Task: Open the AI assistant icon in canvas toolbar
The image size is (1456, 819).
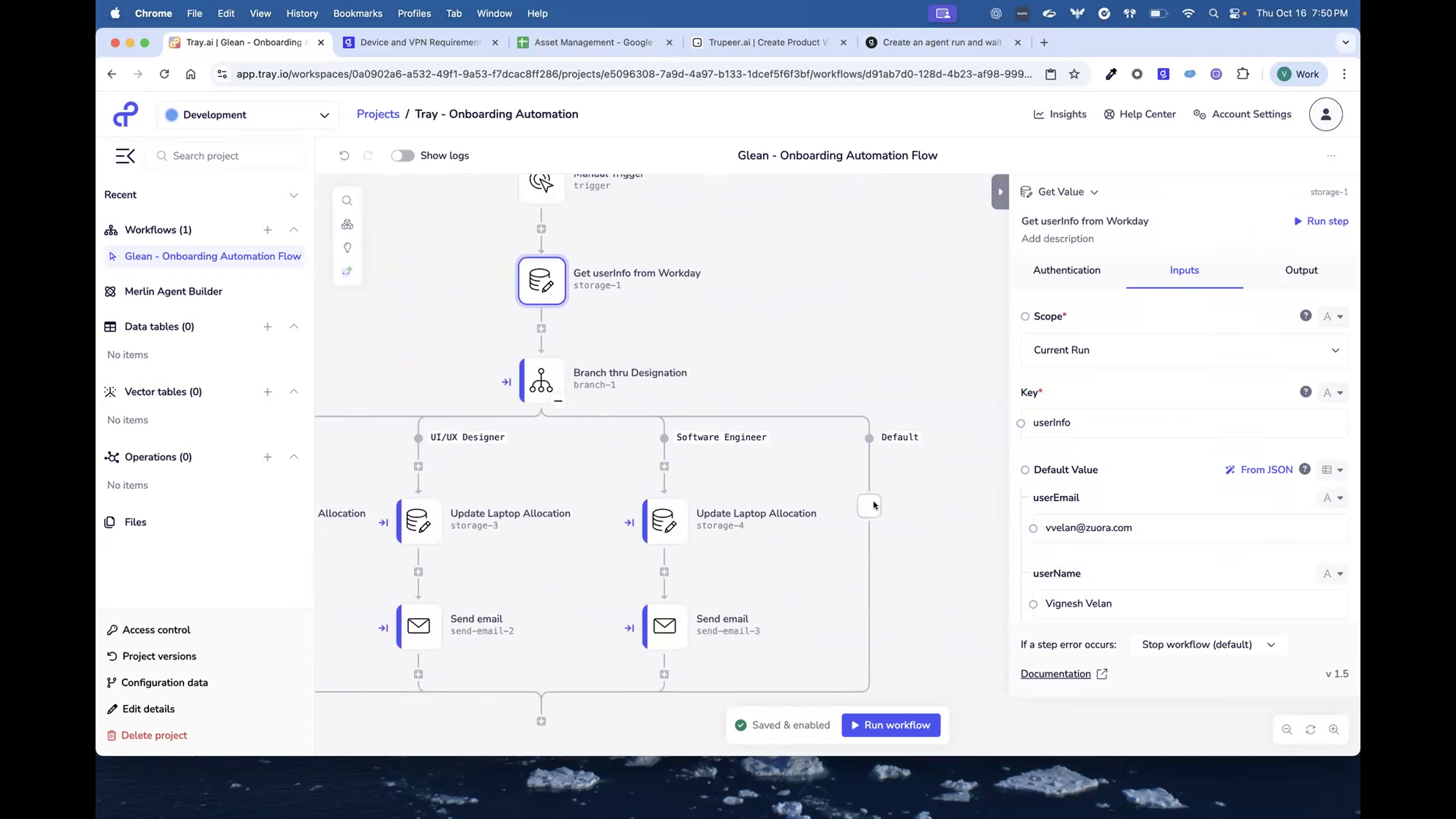Action: tap(347, 271)
